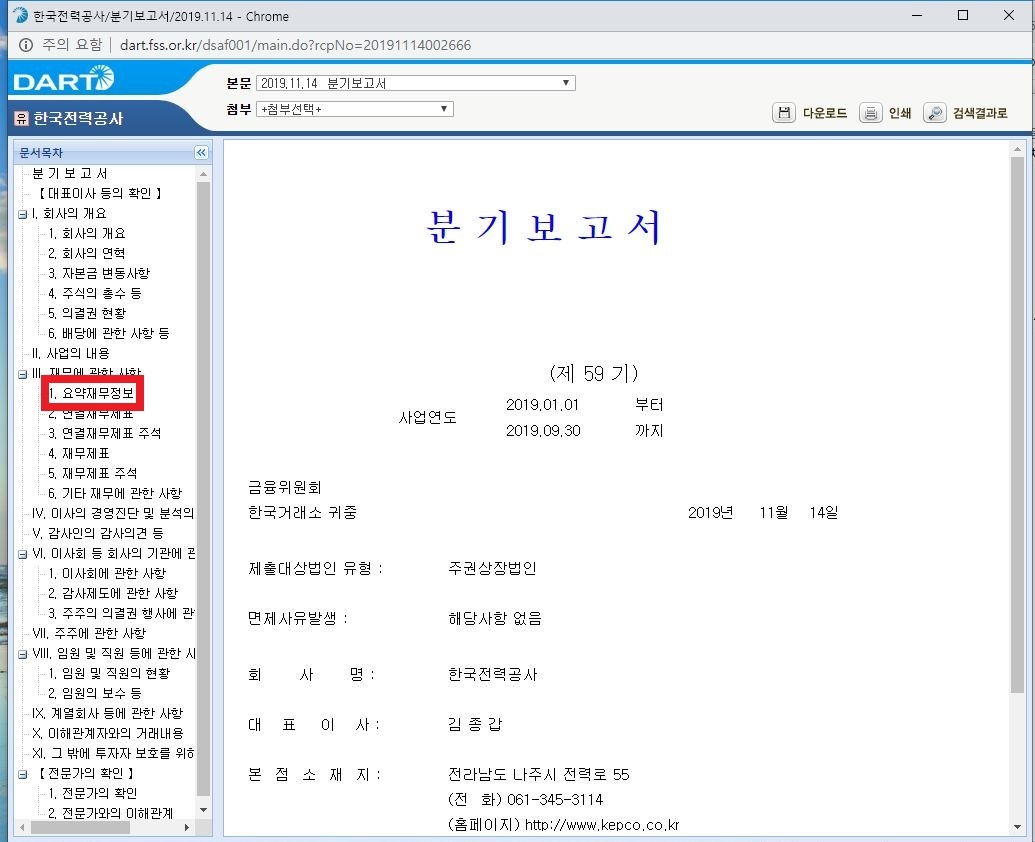Click the outline panel scroll up arrow

point(203,174)
